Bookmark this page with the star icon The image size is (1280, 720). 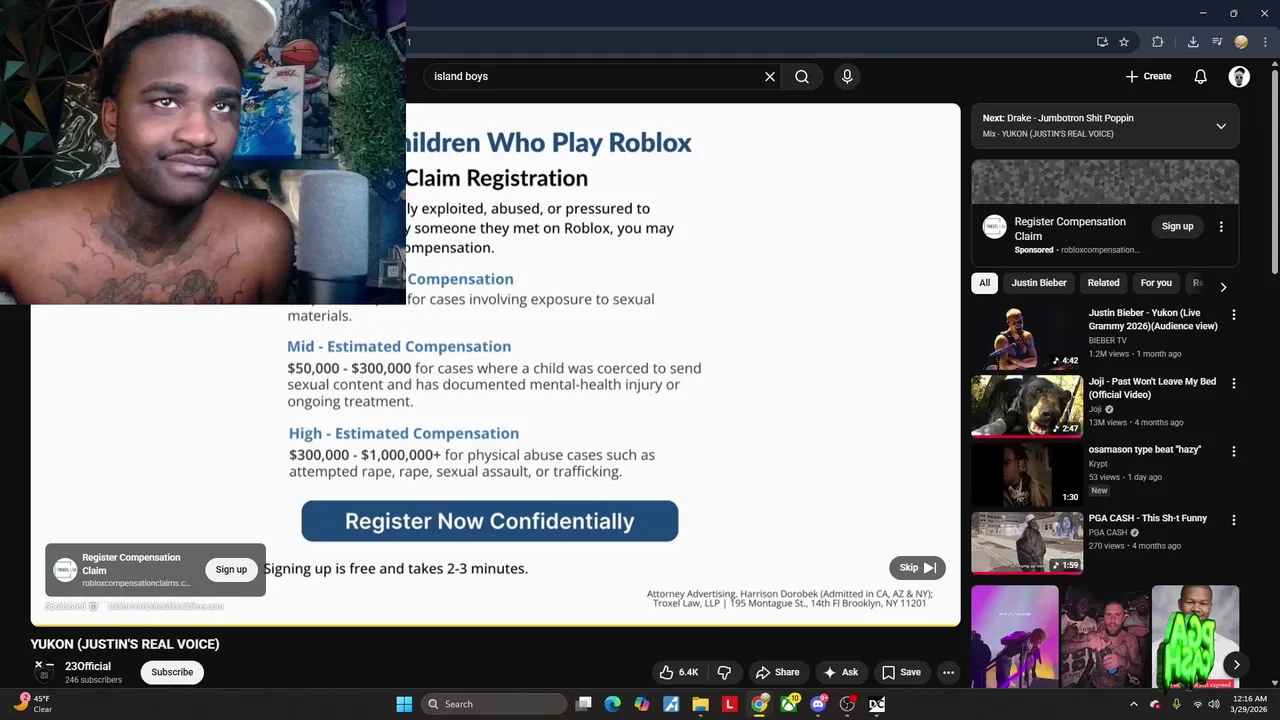tap(1124, 42)
